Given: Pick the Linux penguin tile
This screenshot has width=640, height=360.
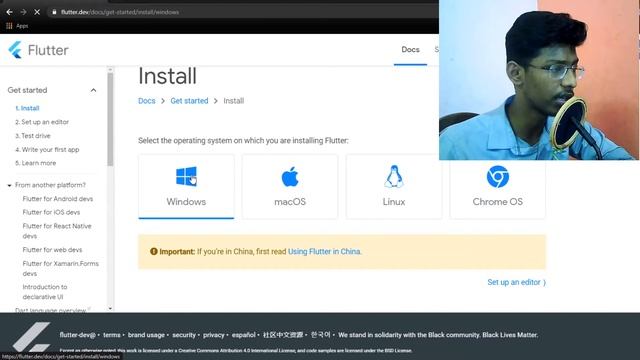Looking at the screenshot, I should pos(394,187).
